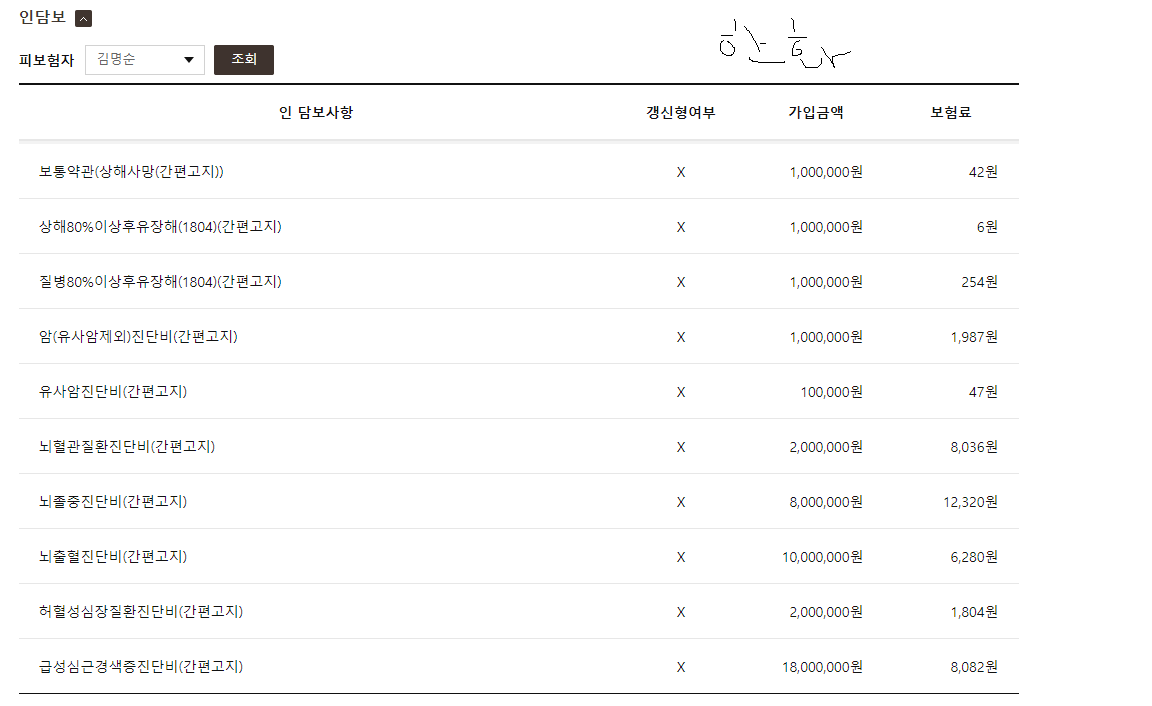
Task: Click the 조회 button
Action: (x=244, y=60)
